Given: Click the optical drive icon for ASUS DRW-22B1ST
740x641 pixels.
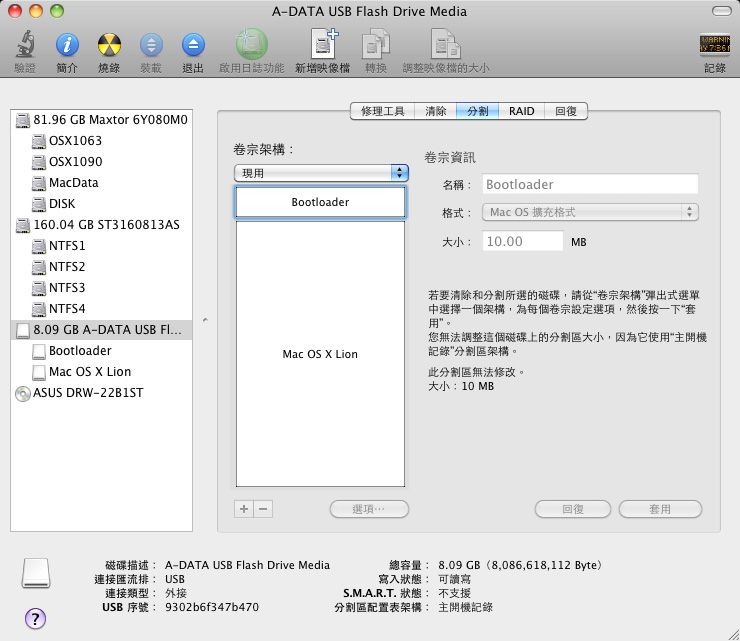Looking at the screenshot, I should click(x=23, y=393).
